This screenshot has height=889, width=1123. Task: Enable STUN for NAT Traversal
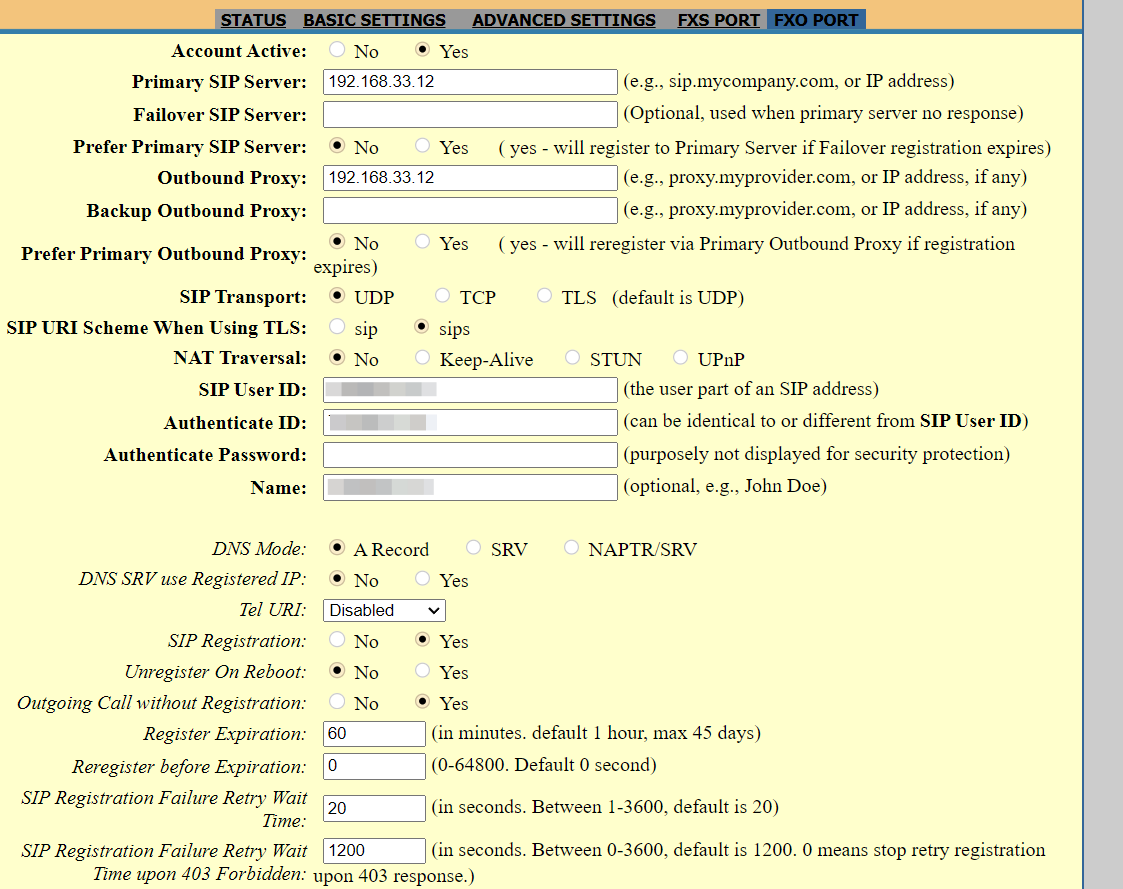coord(573,358)
